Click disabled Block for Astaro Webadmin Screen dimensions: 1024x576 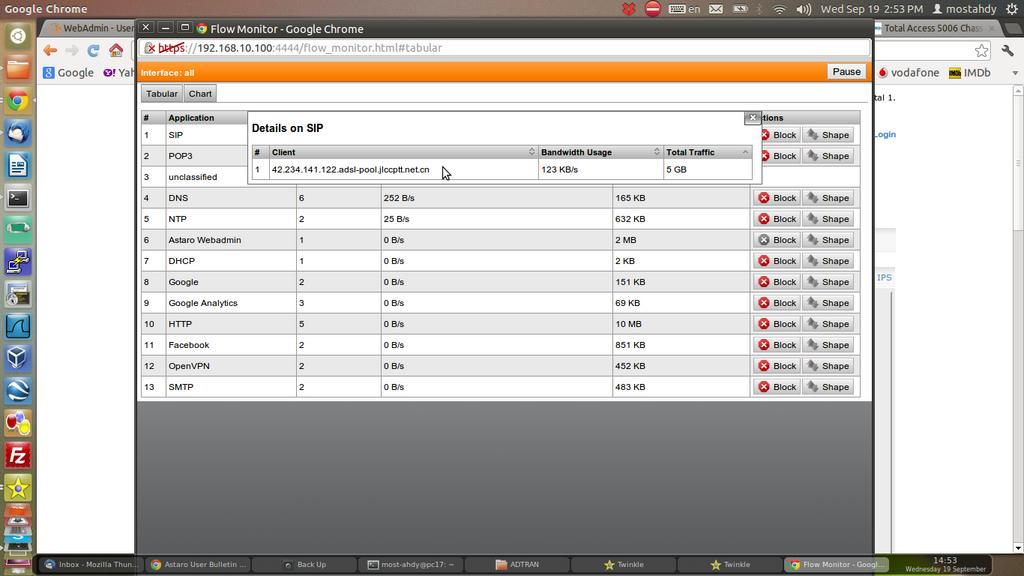tap(776, 240)
